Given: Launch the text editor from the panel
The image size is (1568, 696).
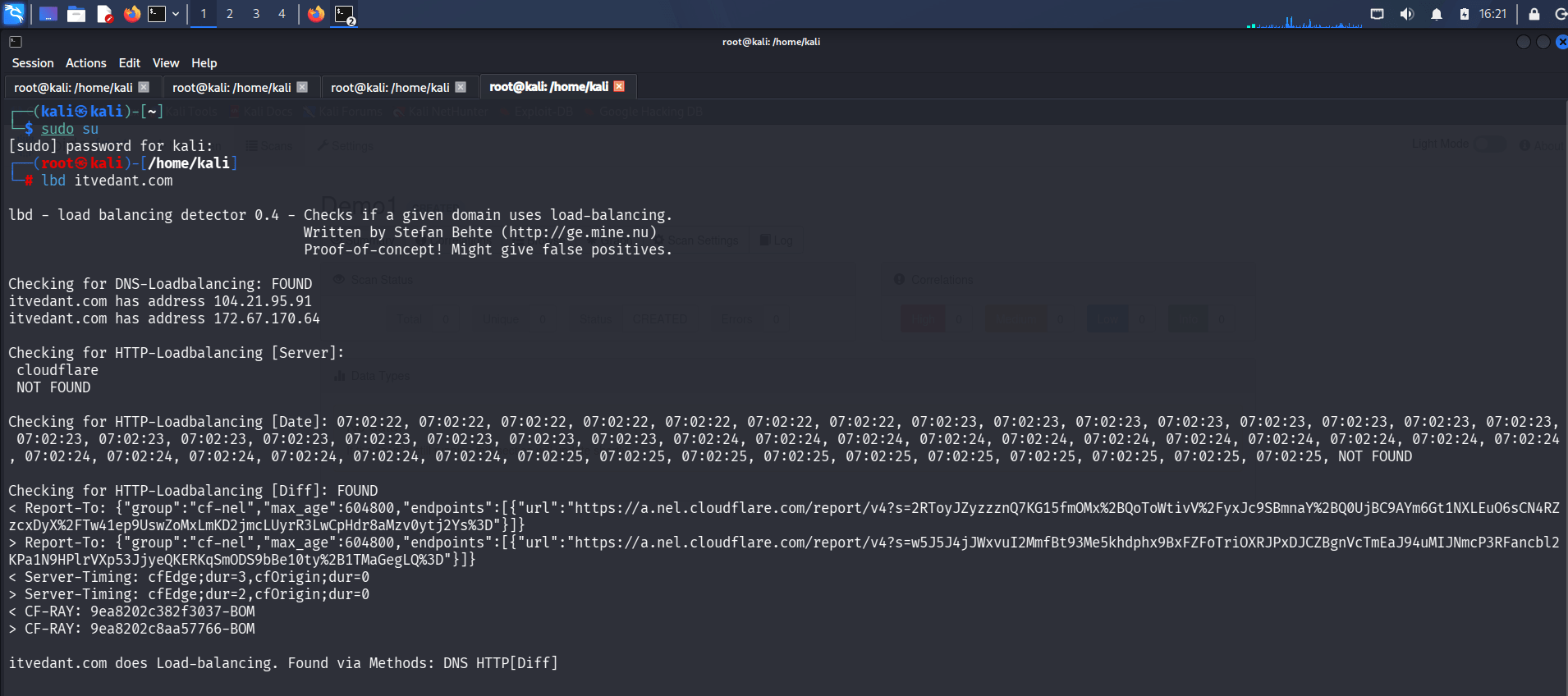Looking at the screenshot, I should (x=104, y=14).
